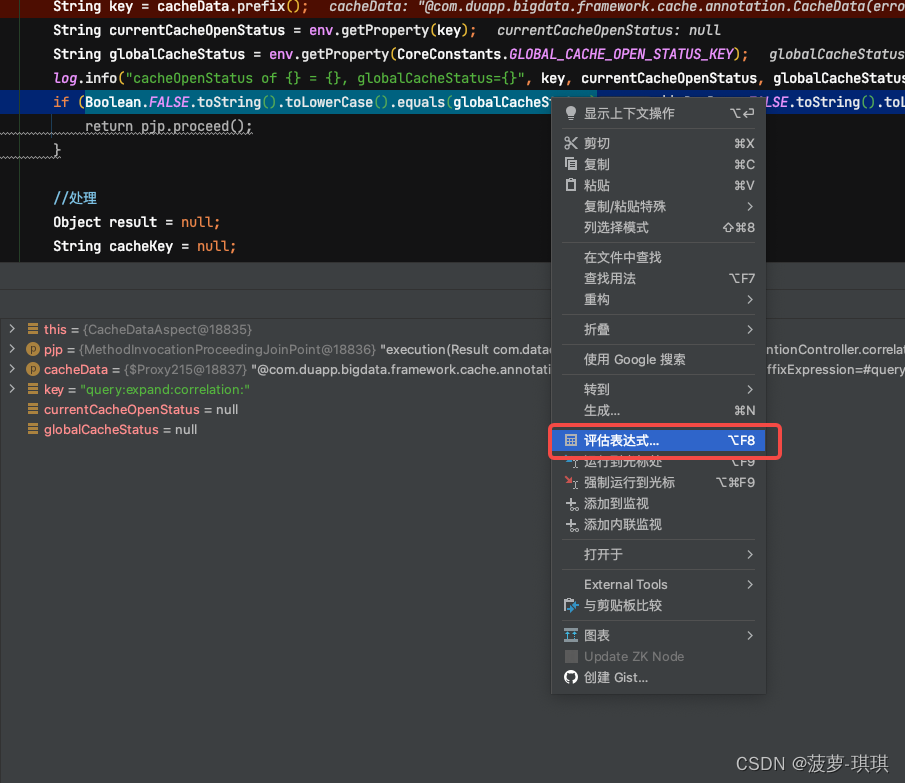Select 与剪贴板比较 menu item

pos(659,605)
